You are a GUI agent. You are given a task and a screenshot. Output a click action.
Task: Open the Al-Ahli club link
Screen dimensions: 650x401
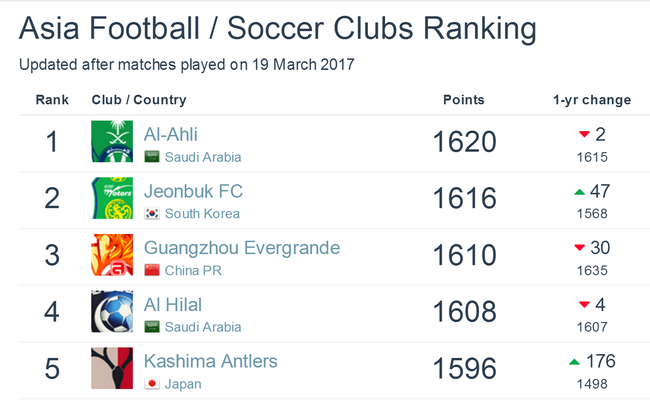(171, 134)
